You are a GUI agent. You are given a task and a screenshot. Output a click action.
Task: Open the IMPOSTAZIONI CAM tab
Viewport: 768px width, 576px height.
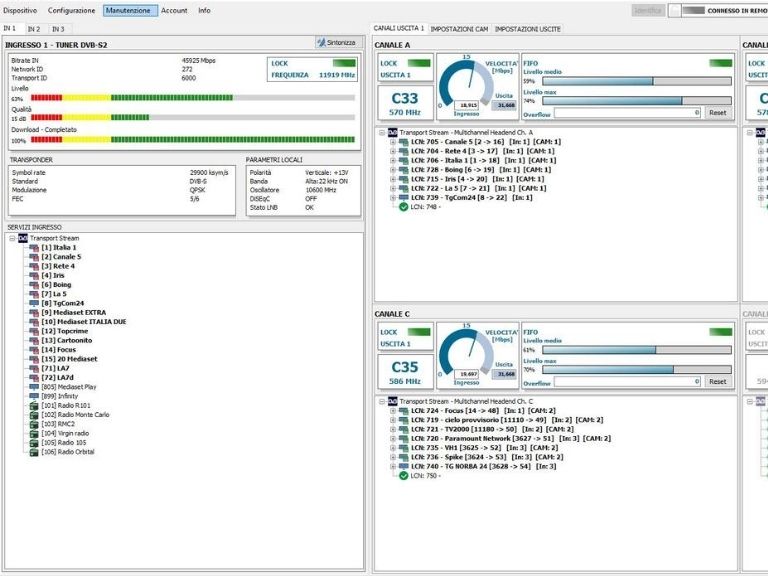pyautogui.click(x=459, y=29)
